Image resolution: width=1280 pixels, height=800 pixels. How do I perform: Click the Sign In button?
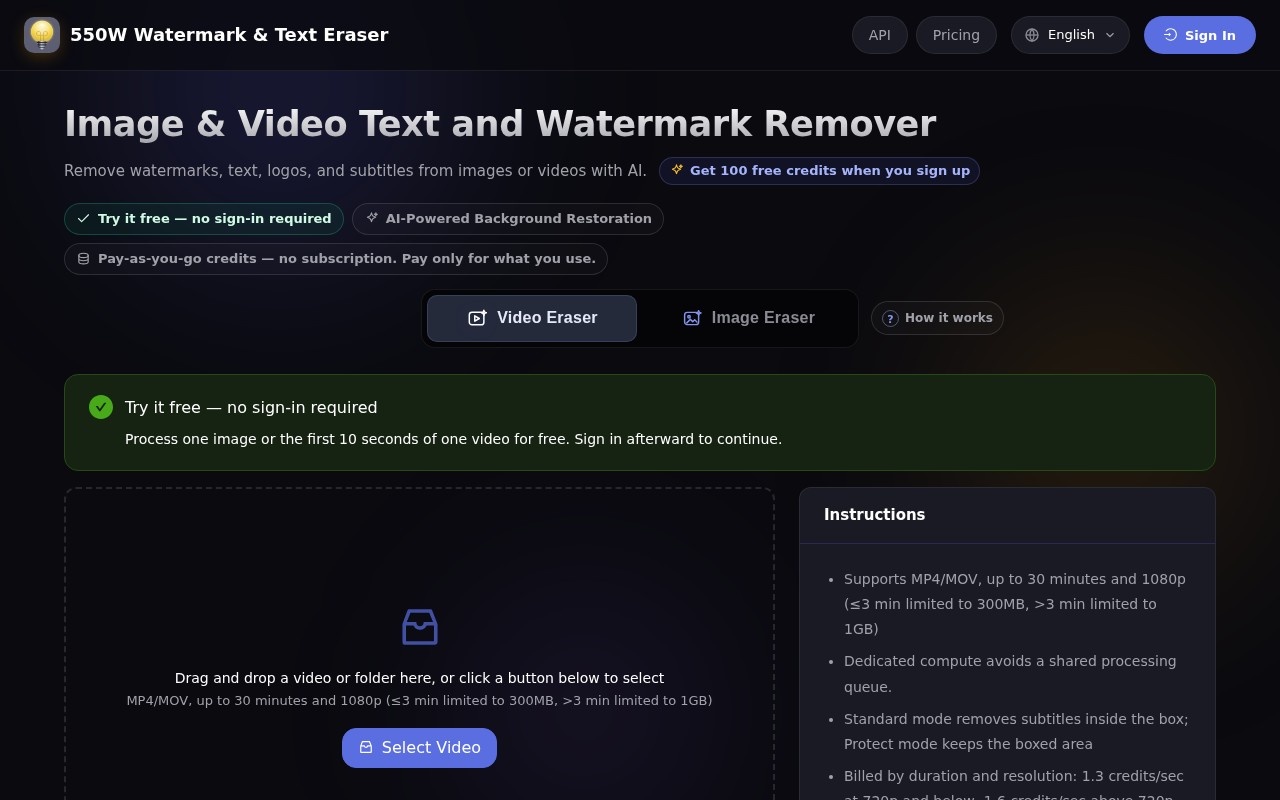pos(1200,35)
